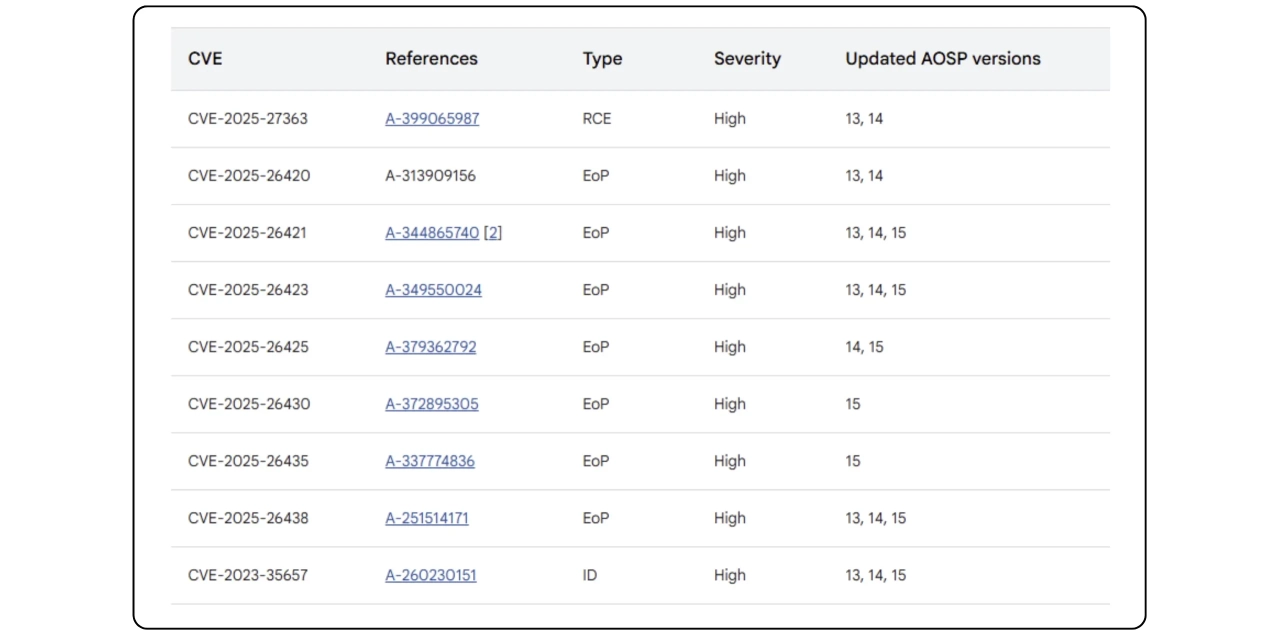1280x635 pixels.
Task: Open the second reference link [2]
Action: 493,233
